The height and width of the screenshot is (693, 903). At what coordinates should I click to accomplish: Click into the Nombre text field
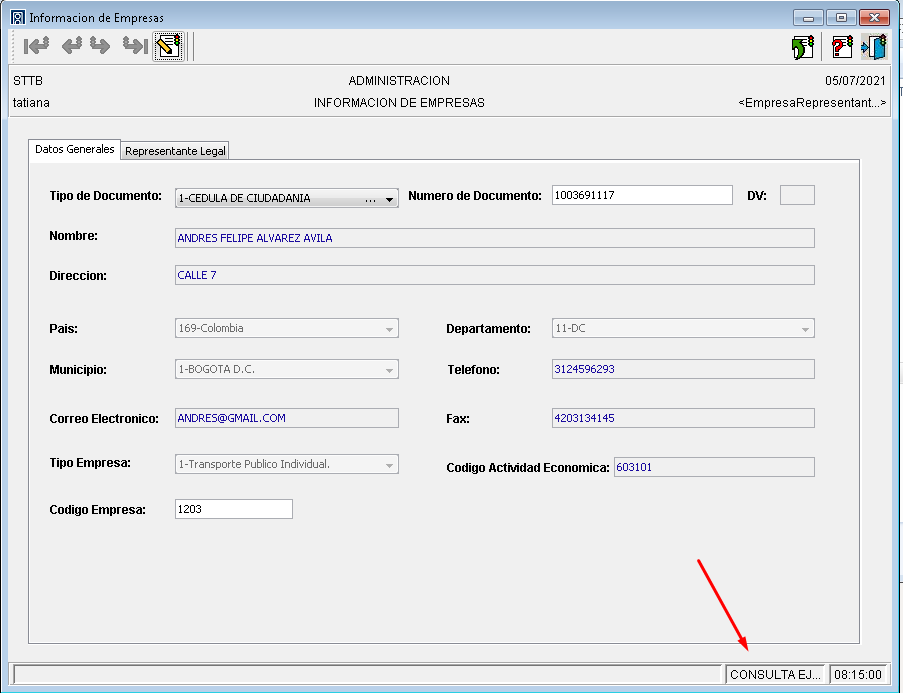point(494,238)
